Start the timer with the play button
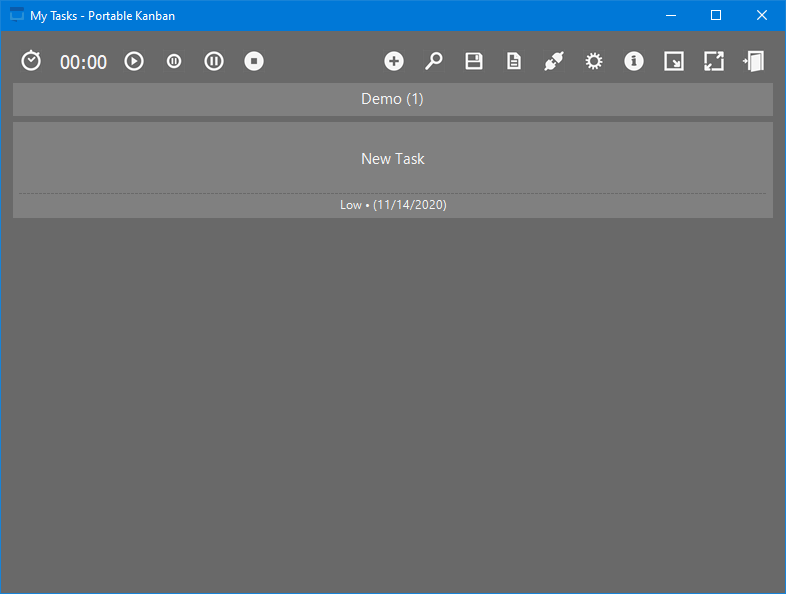The width and height of the screenshot is (786, 594). [x=134, y=61]
